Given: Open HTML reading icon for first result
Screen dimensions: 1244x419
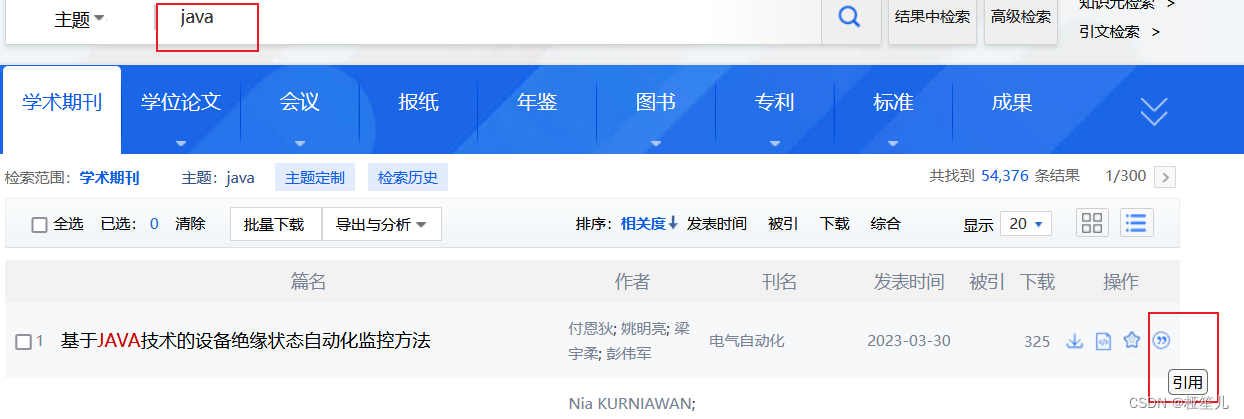Looking at the screenshot, I should click(1103, 341).
